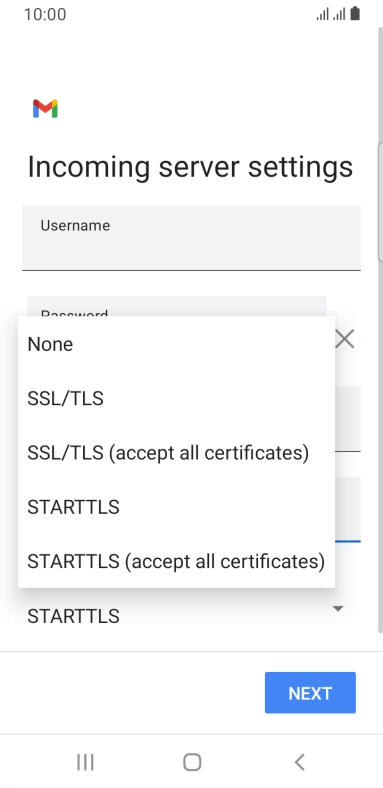The height and width of the screenshot is (788, 383).
Task: Tap the signal strength icons
Action: pos(331,14)
